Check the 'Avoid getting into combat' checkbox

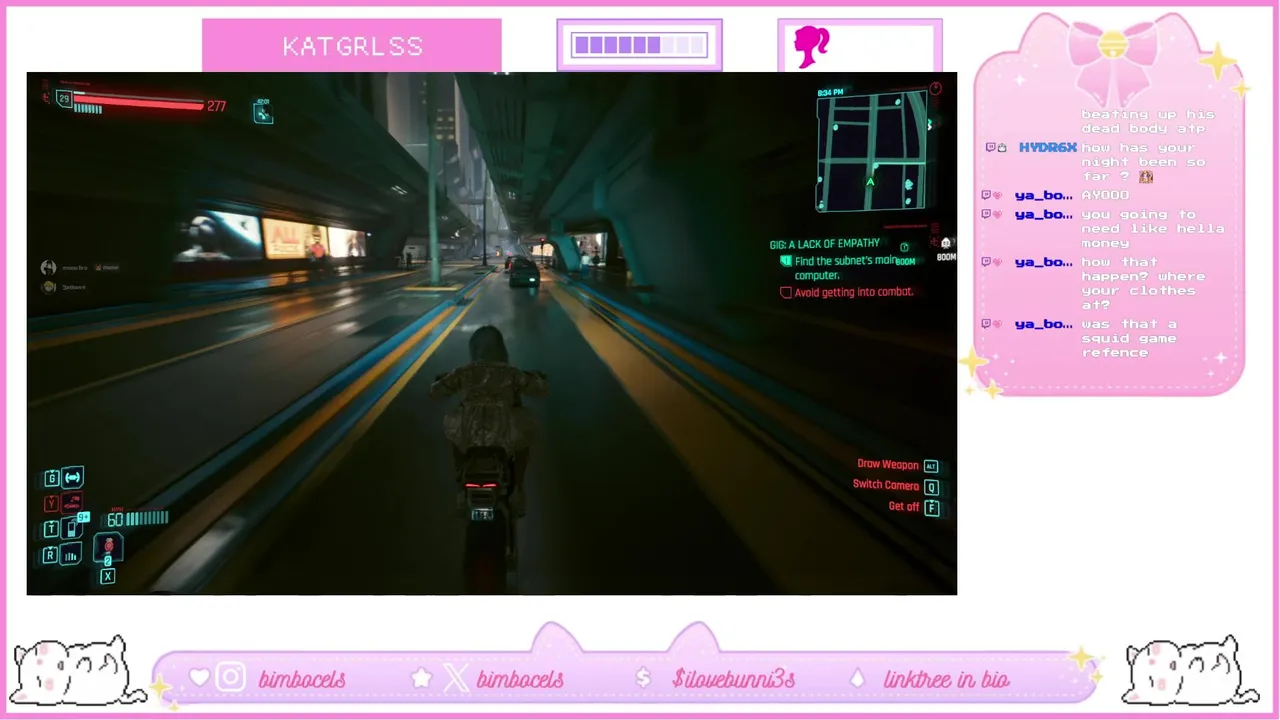coord(786,293)
